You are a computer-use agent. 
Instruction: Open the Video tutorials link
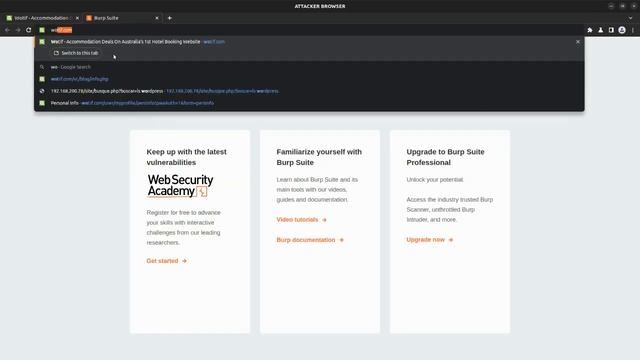[x=302, y=220]
